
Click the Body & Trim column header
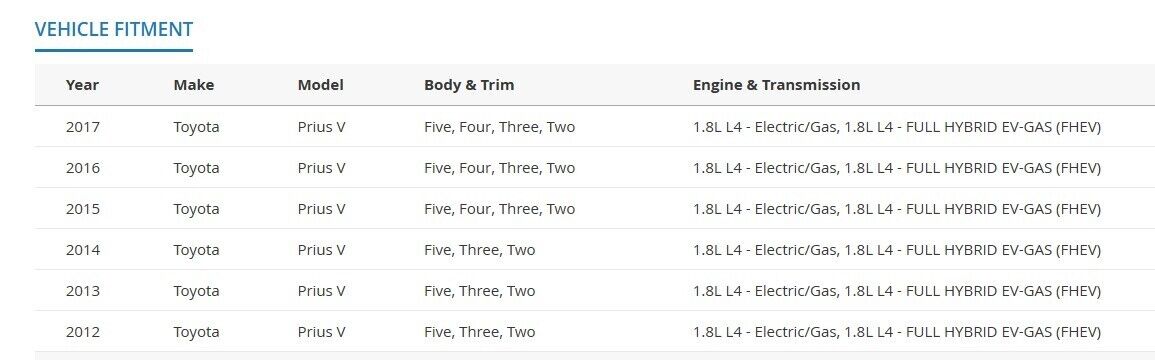coord(469,85)
